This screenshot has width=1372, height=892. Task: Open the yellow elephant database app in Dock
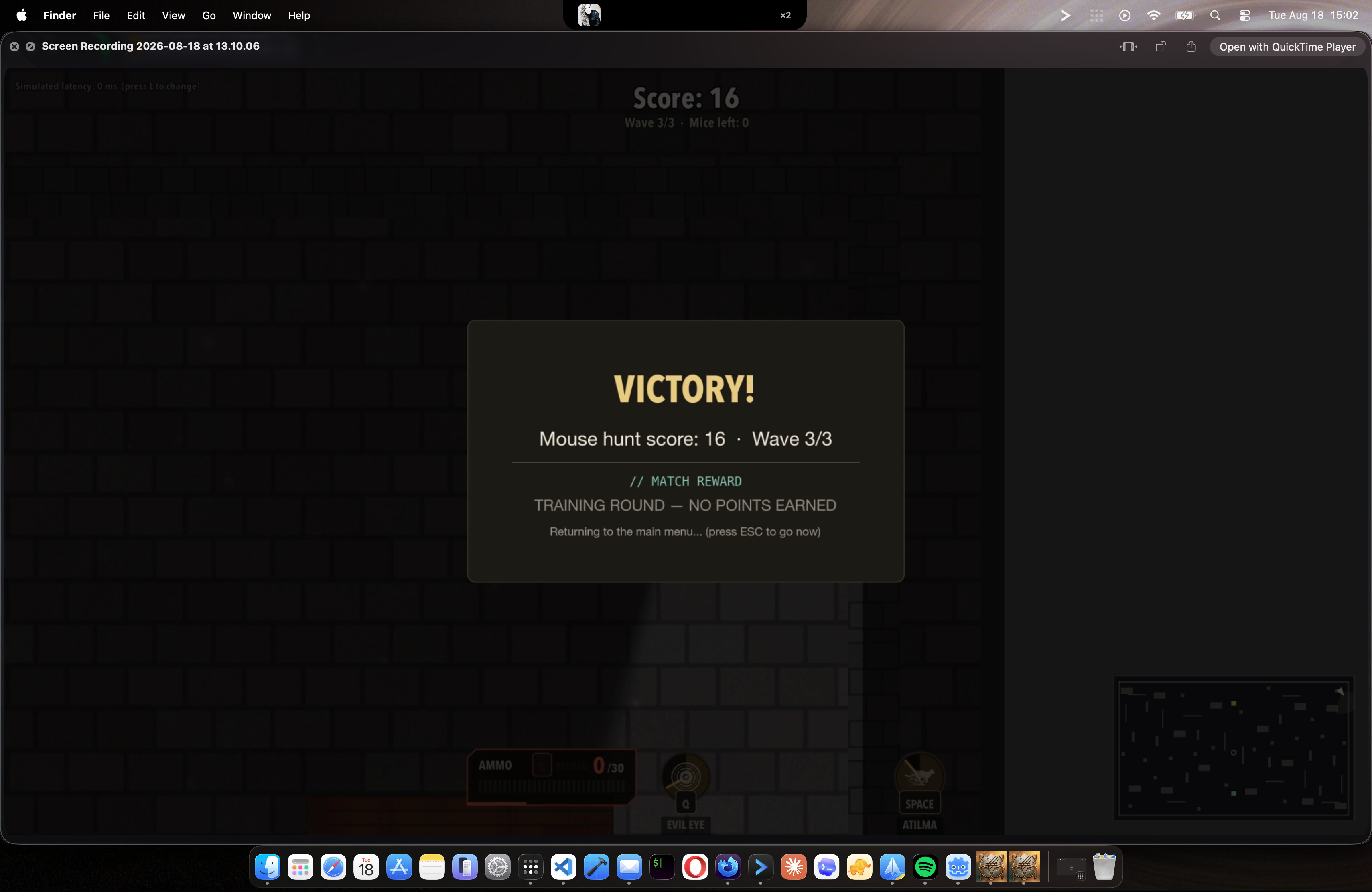[x=859, y=866]
